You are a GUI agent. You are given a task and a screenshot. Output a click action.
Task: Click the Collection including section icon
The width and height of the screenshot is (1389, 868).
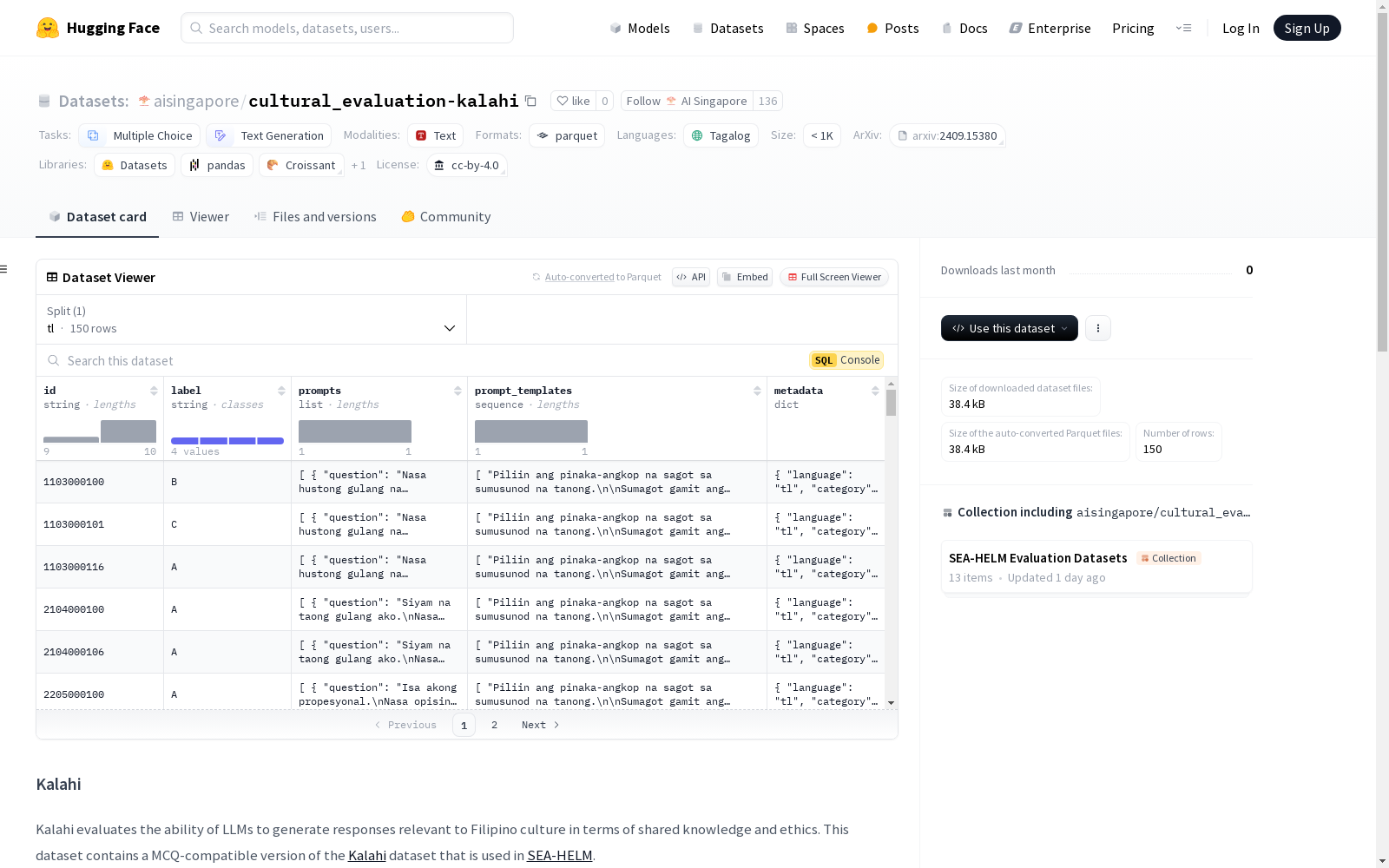[x=947, y=512]
